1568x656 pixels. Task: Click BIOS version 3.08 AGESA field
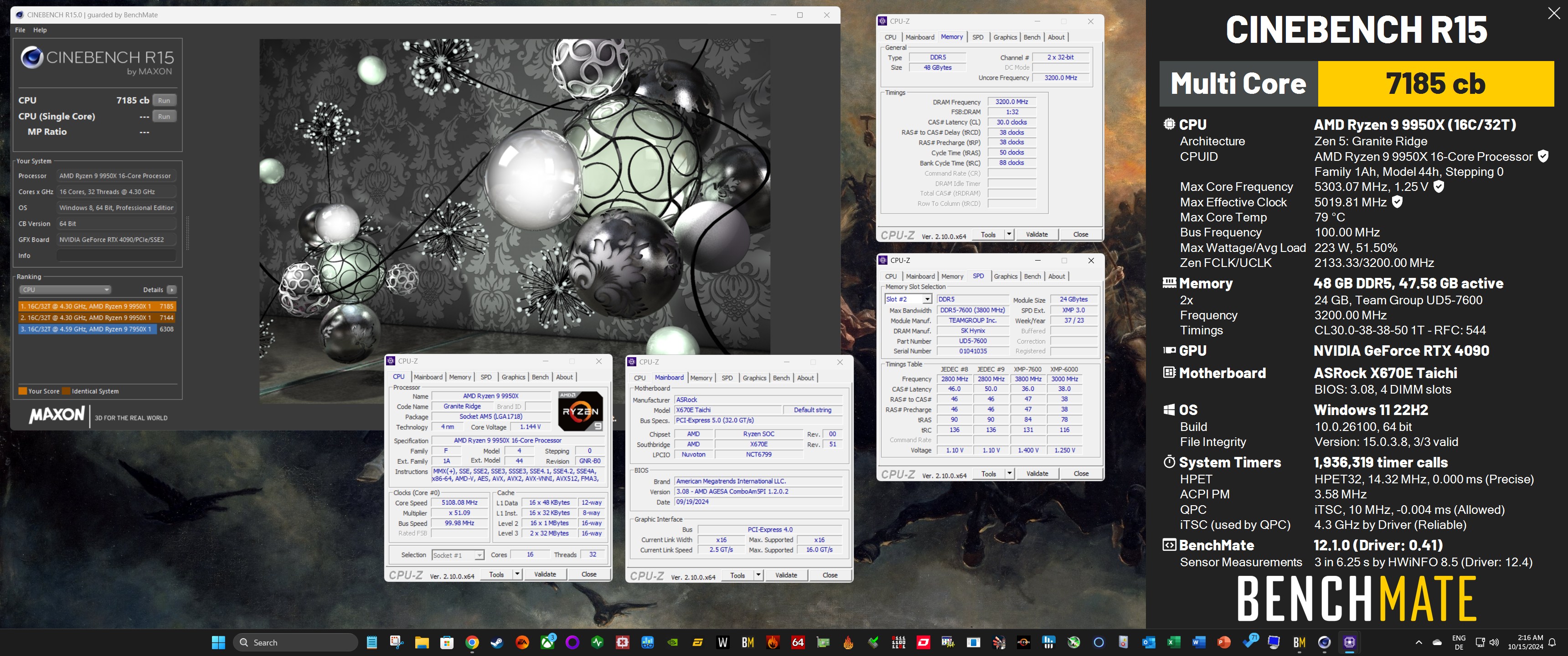click(x=758, y=491)
